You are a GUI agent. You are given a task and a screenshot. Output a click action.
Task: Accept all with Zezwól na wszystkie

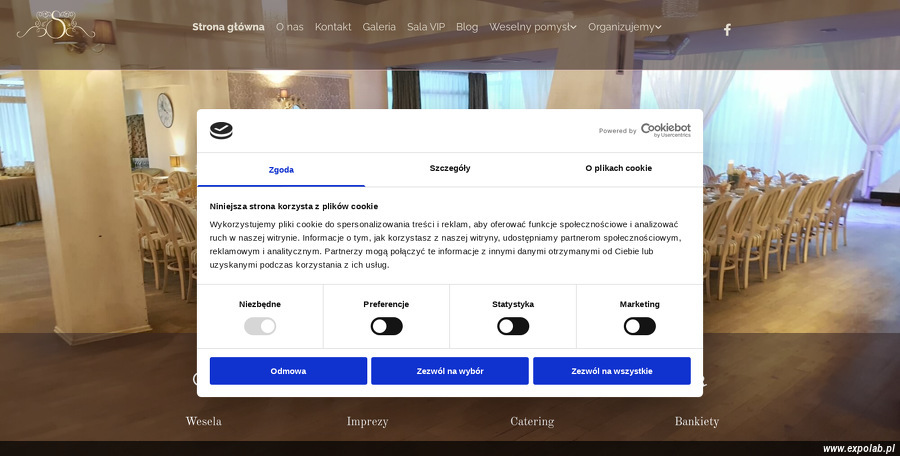pyautogui.click(x=611, y=371)
